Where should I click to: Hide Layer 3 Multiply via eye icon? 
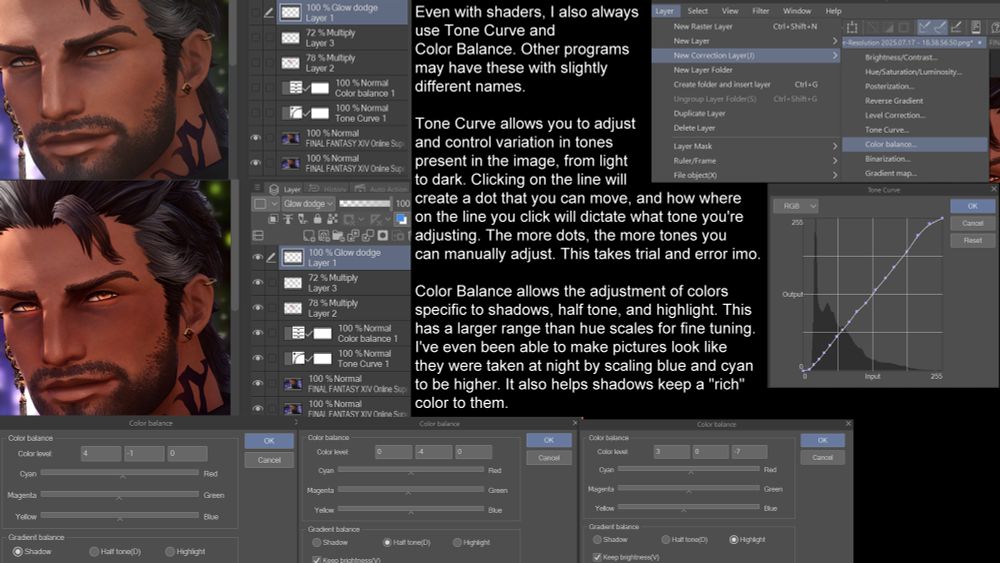pyautogui.click(x=258, y=282)
